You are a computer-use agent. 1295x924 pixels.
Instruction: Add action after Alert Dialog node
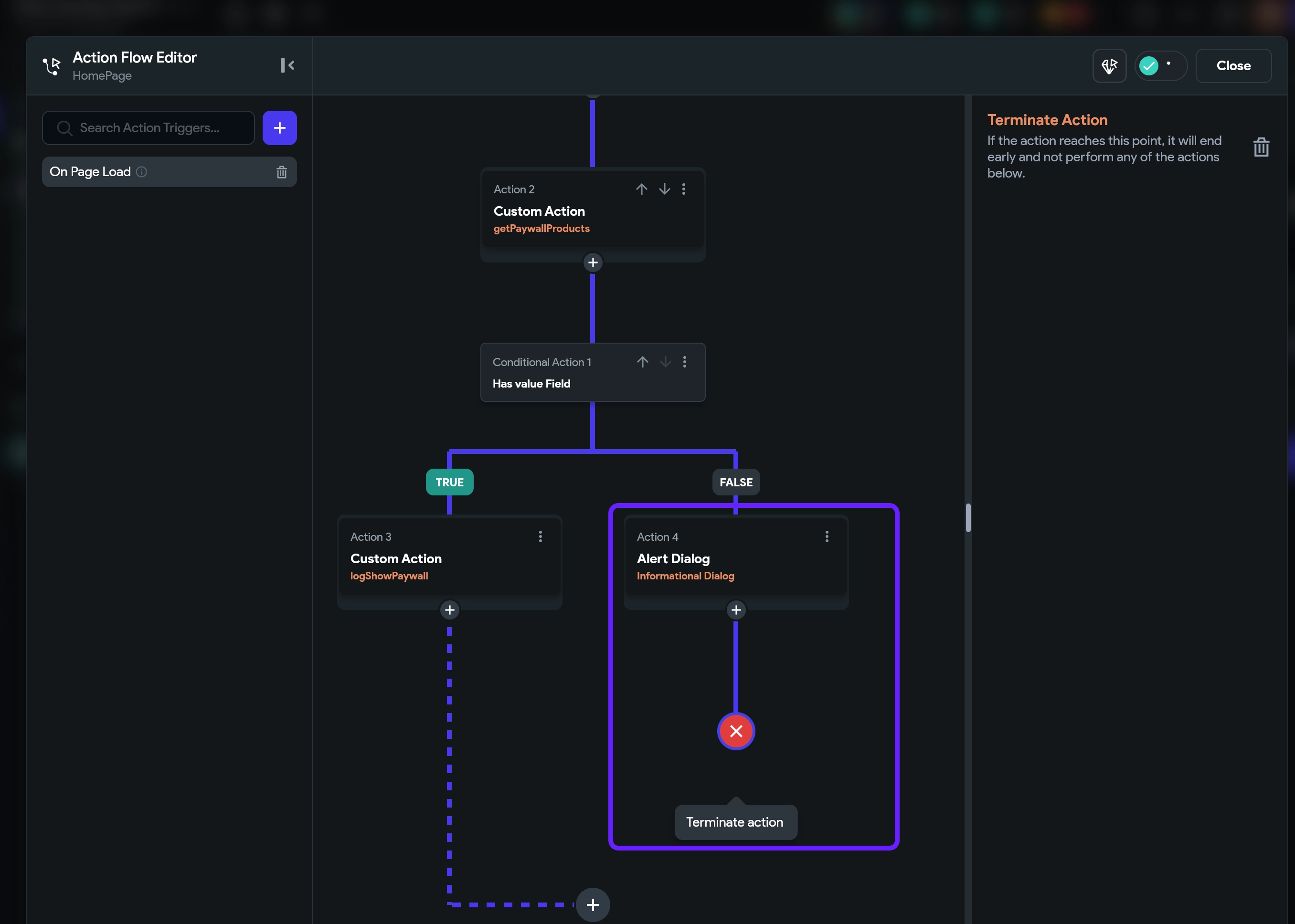point(736,610)
